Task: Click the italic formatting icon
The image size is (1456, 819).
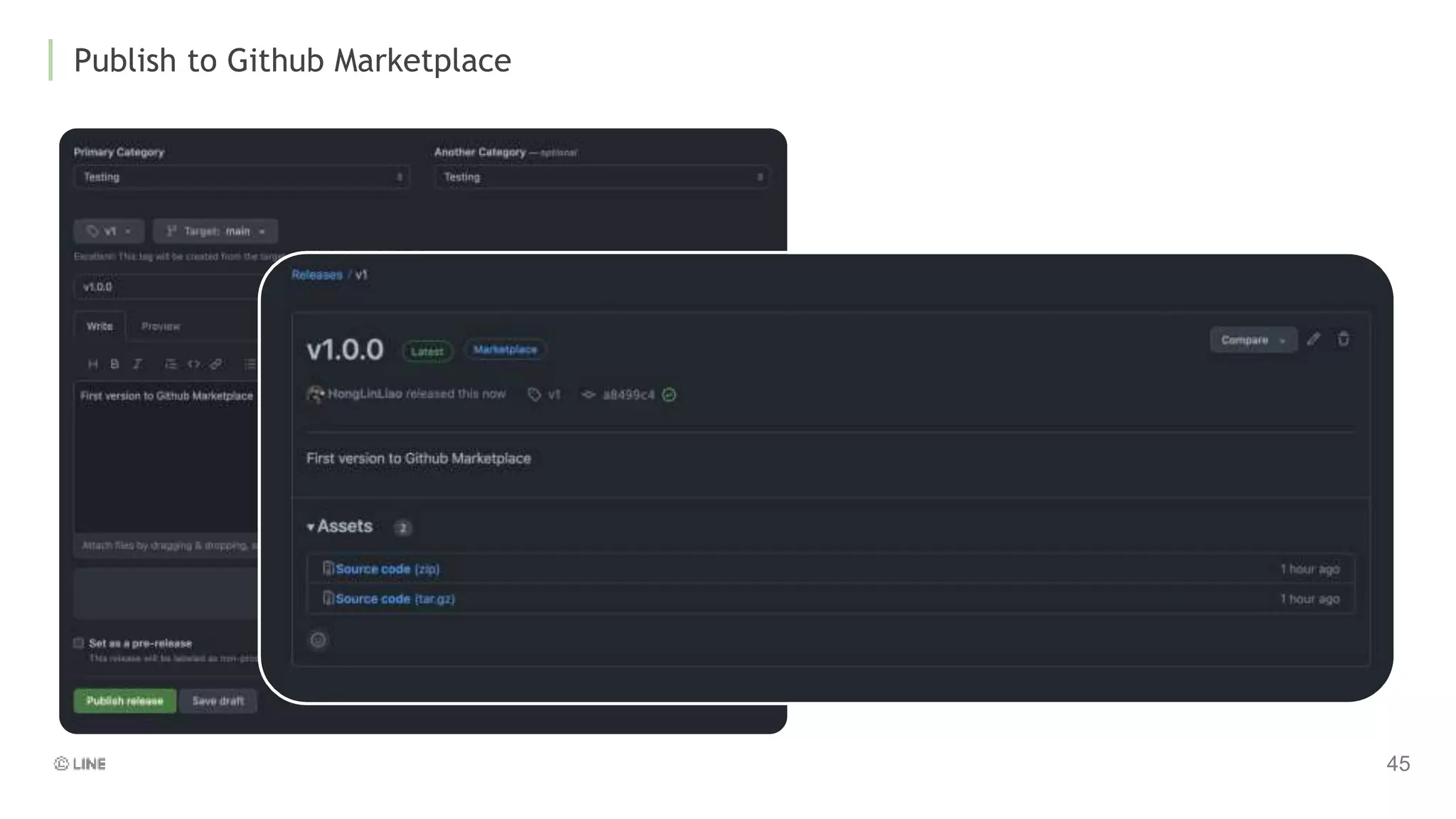Action: pyautogui.click(x=137, y=364)
